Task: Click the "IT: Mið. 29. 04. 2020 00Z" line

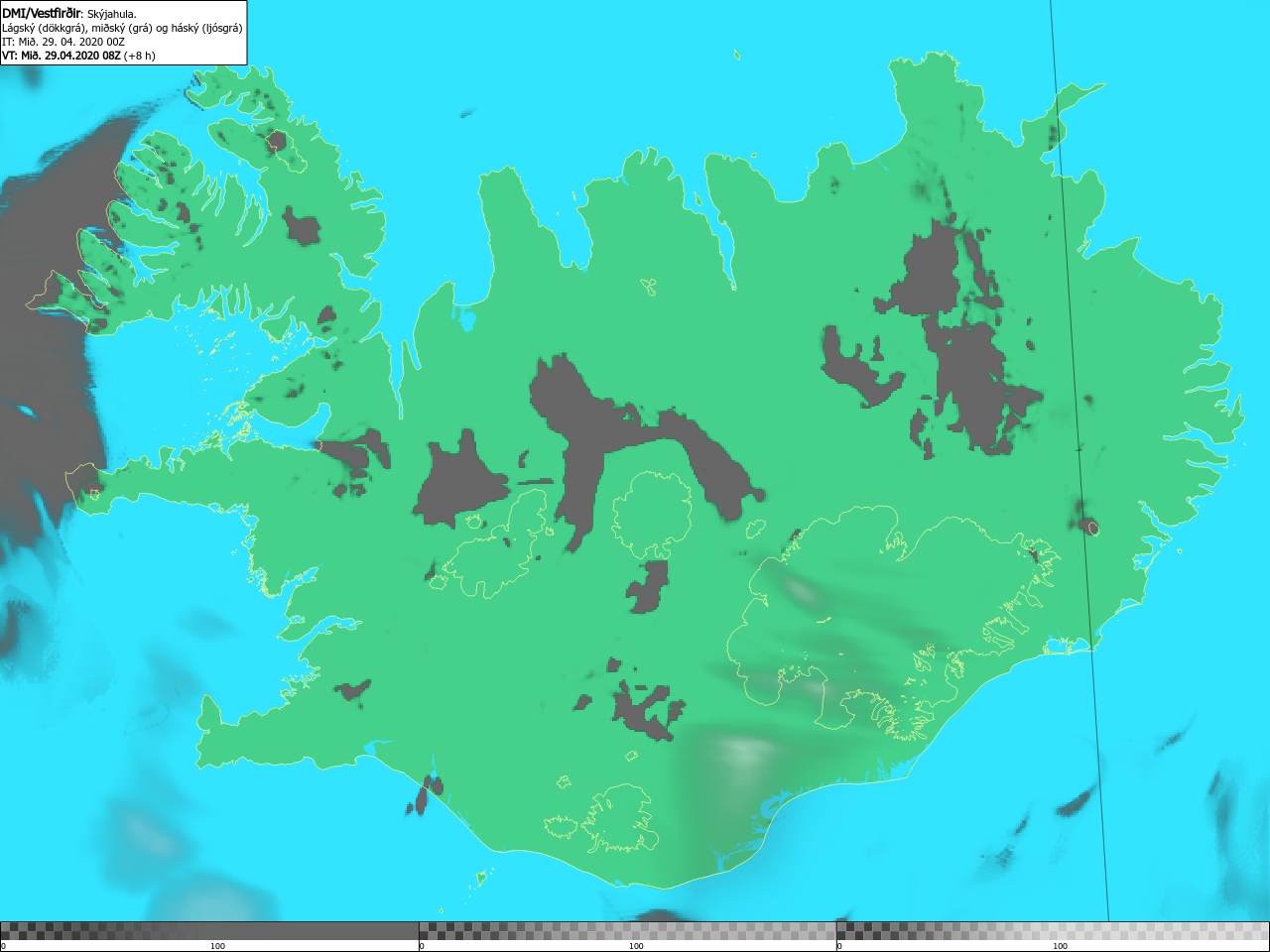Action: click(63, 42)
